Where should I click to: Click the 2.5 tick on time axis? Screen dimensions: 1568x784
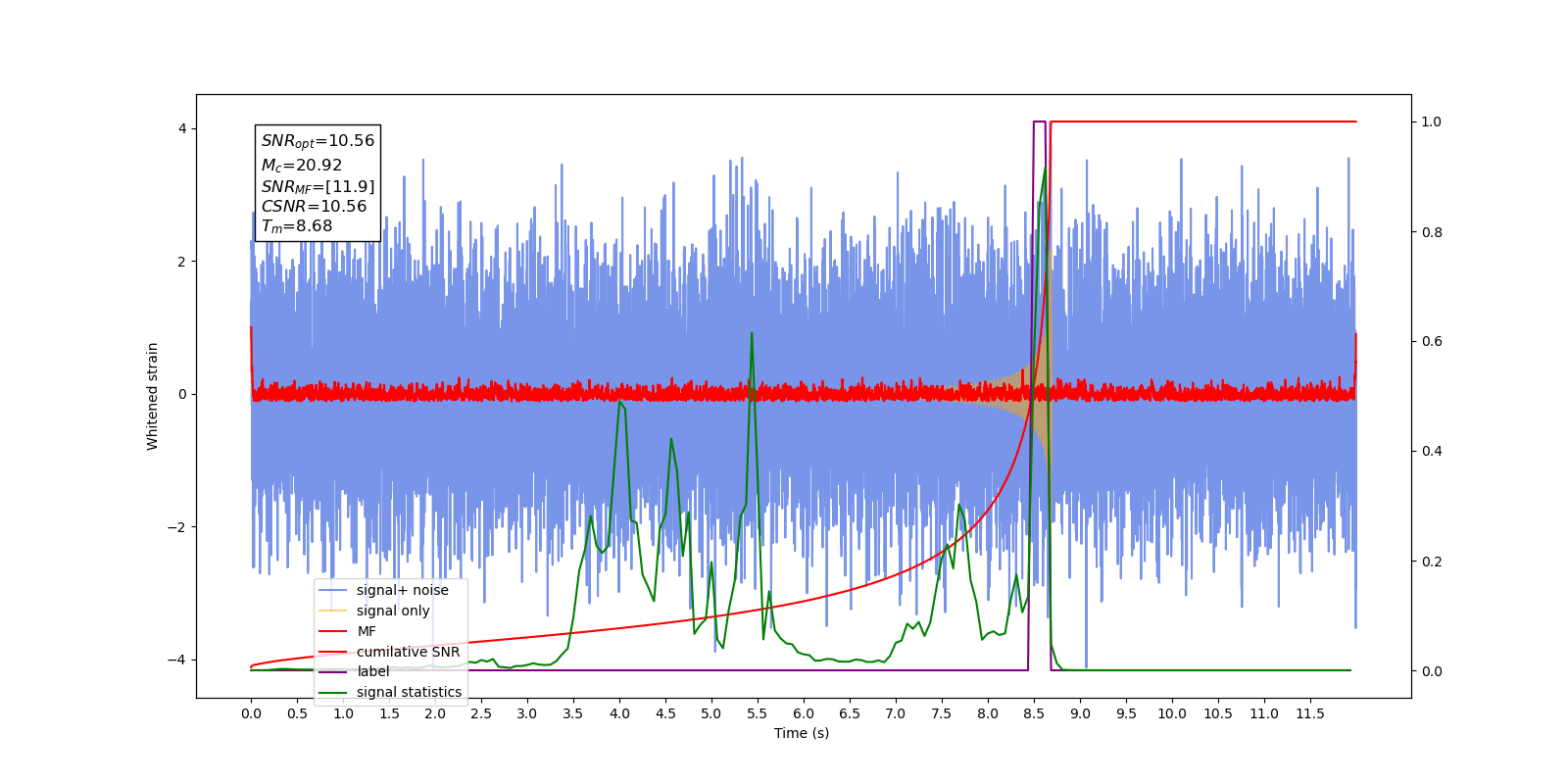coord(481,713)
